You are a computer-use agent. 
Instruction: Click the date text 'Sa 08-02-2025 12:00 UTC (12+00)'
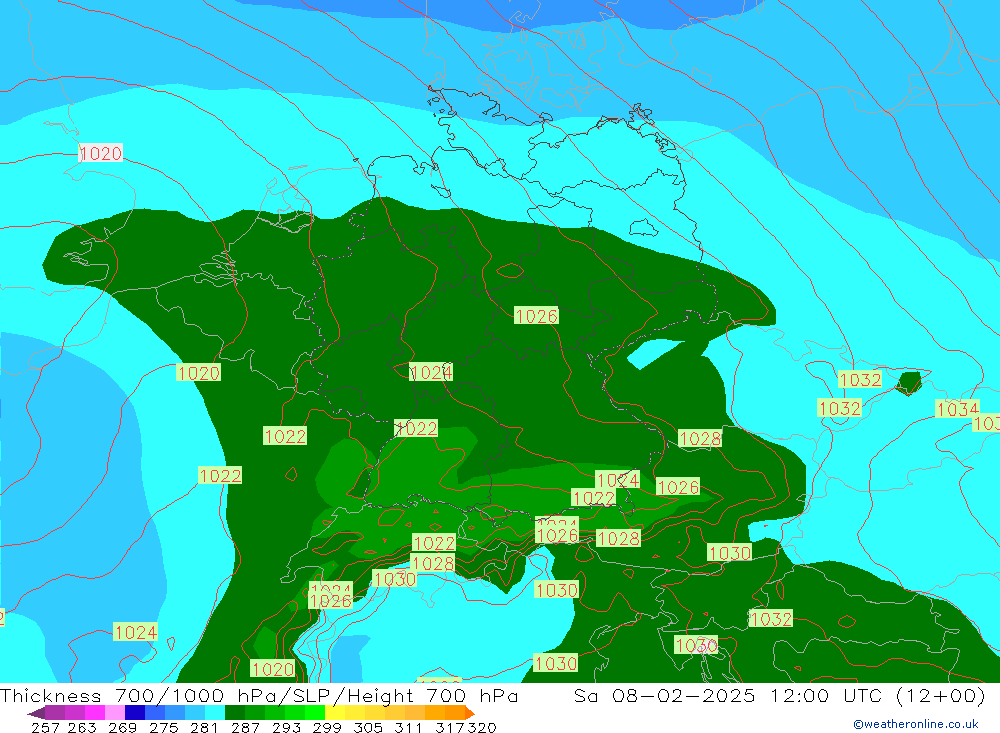pyautogui.click(x=779, y=695)
